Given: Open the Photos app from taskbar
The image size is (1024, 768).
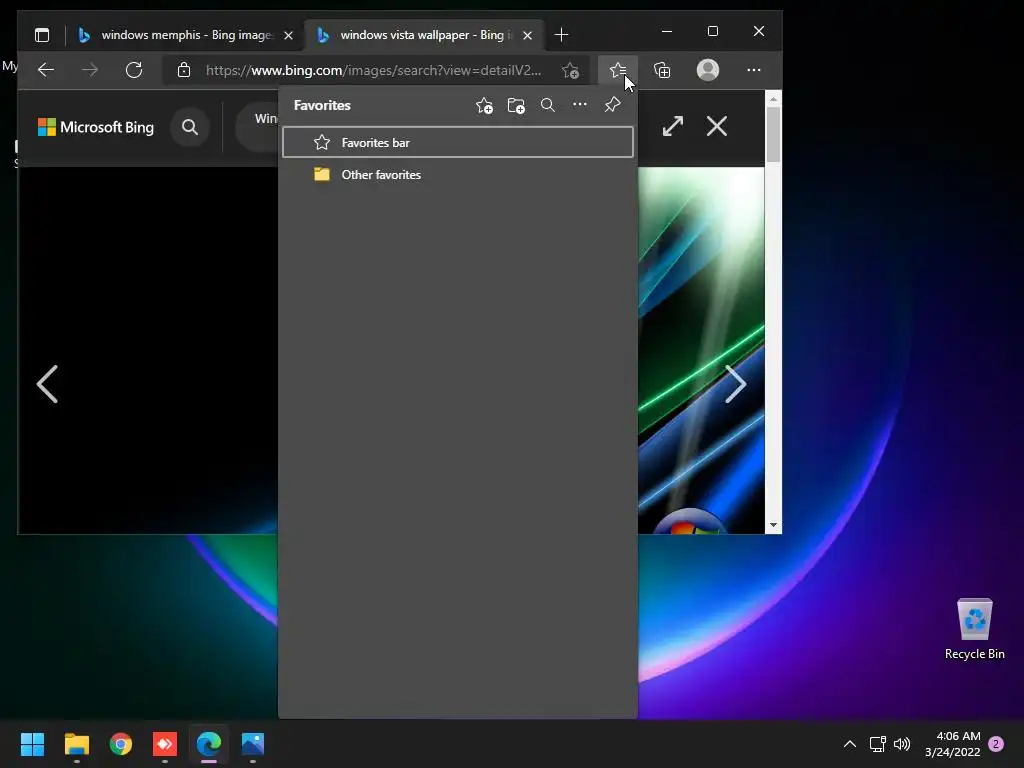Looking at the screenshot, I should pyautogui.click(x=253, y=744).
